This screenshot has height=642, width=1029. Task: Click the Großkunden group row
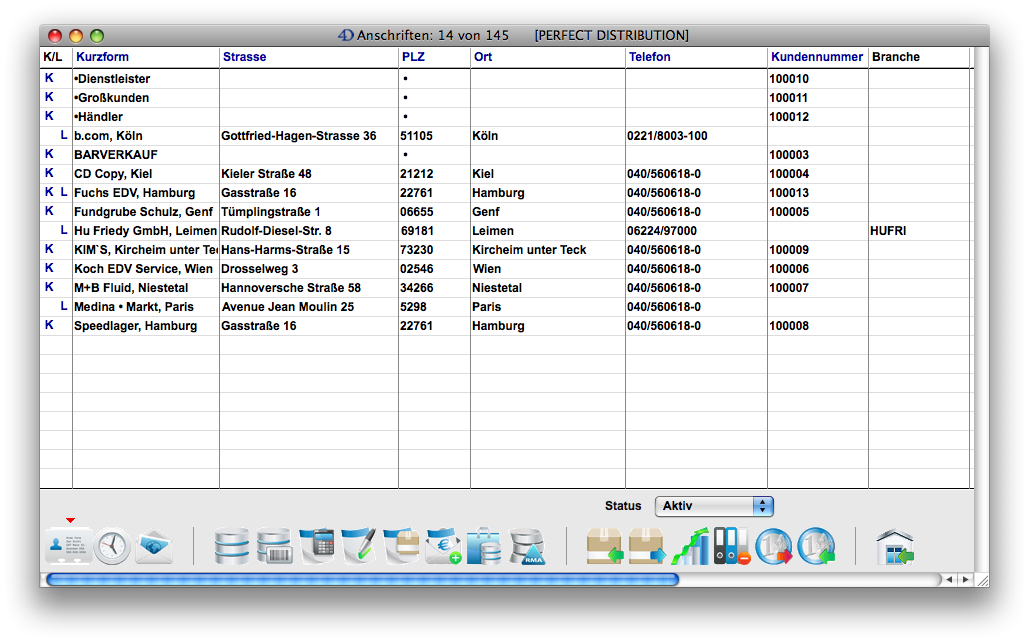112,98
